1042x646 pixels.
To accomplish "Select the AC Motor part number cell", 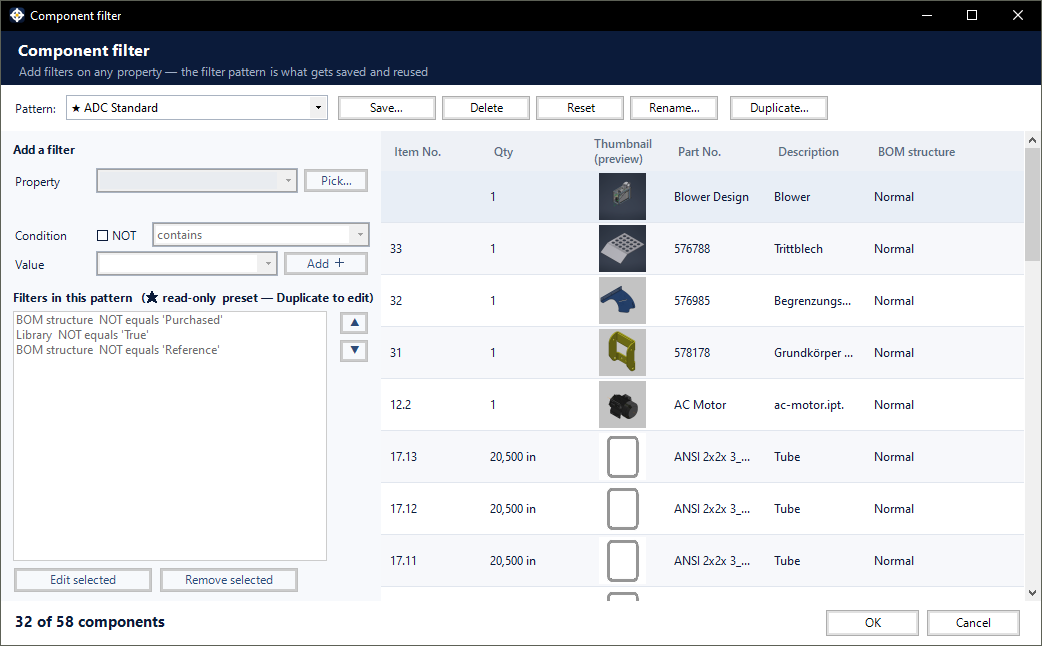I will pos(700,404).
